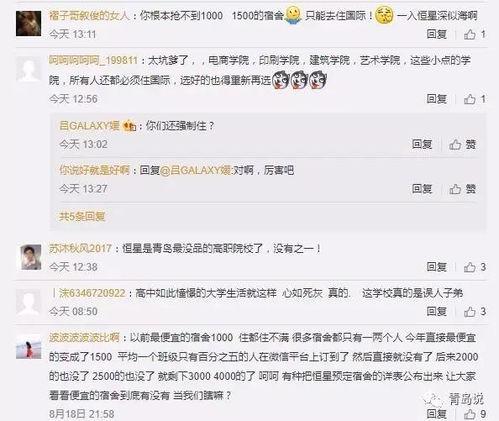499x421 pixels.
Task: Like 苏沐秋风2017's comment
Action: click(475, 267)
